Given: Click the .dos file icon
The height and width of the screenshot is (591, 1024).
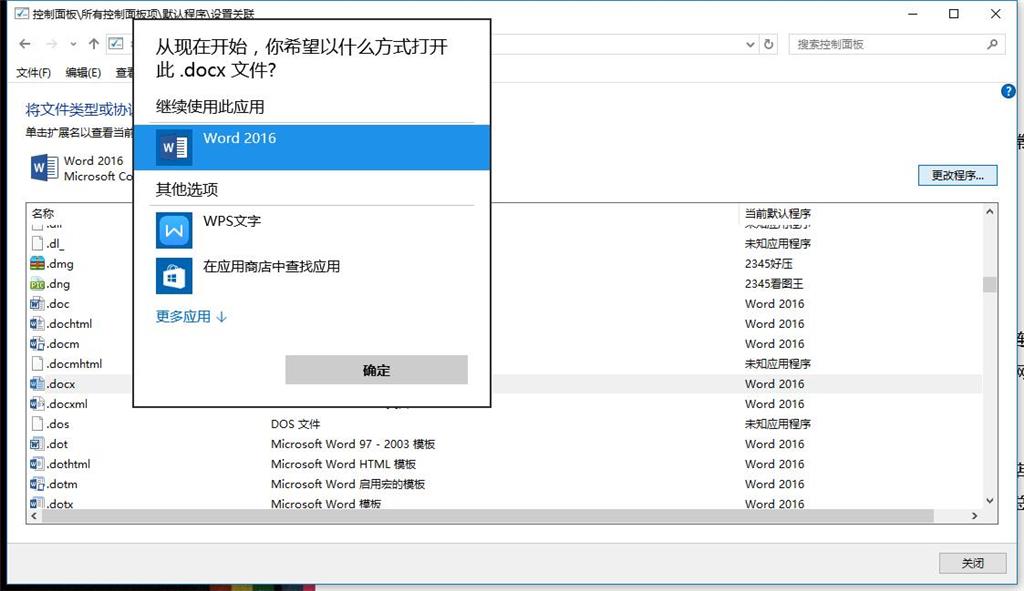Looking at the screenshot, I should click(37, 424).
